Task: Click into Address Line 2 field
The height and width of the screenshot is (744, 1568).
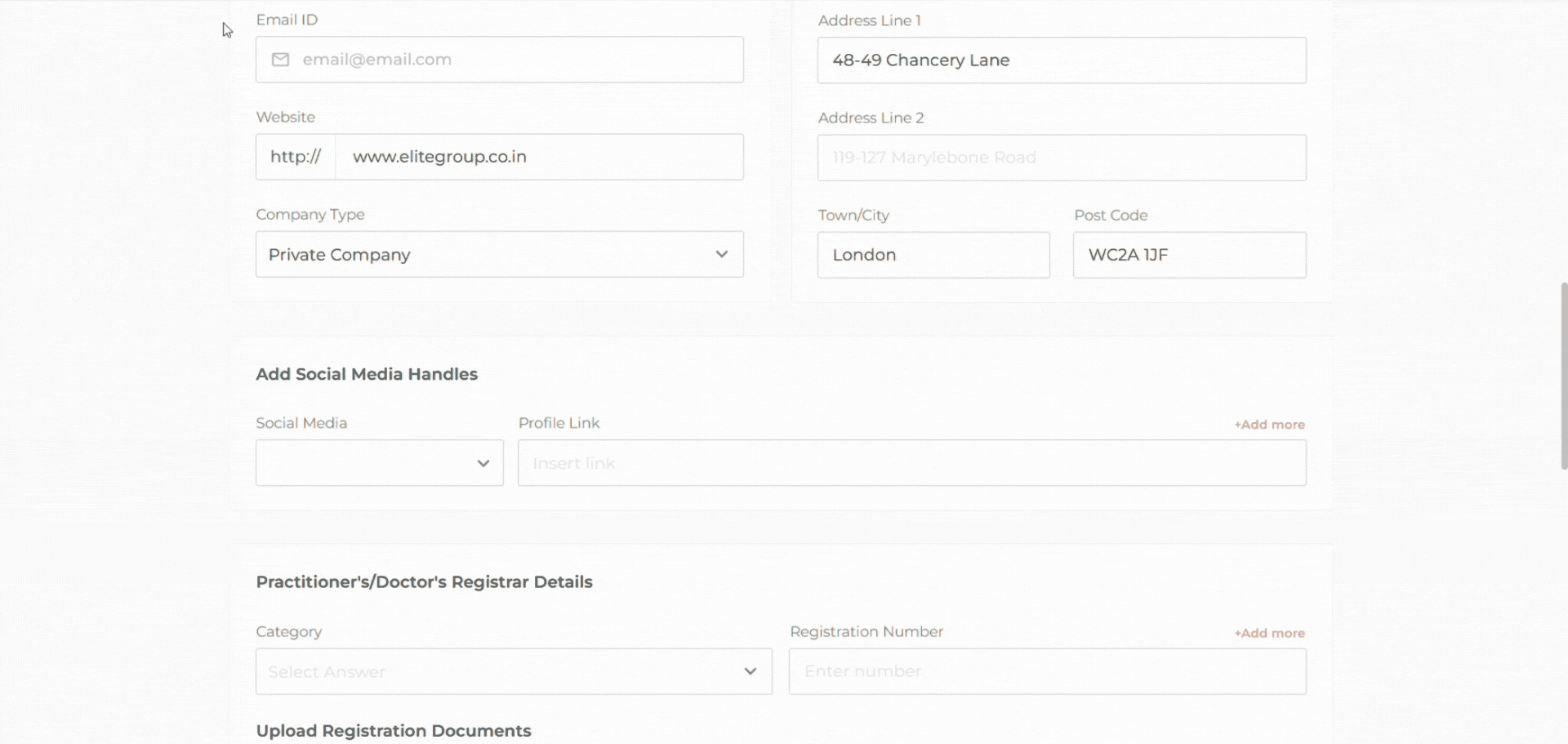Action: click(1061, 158)
